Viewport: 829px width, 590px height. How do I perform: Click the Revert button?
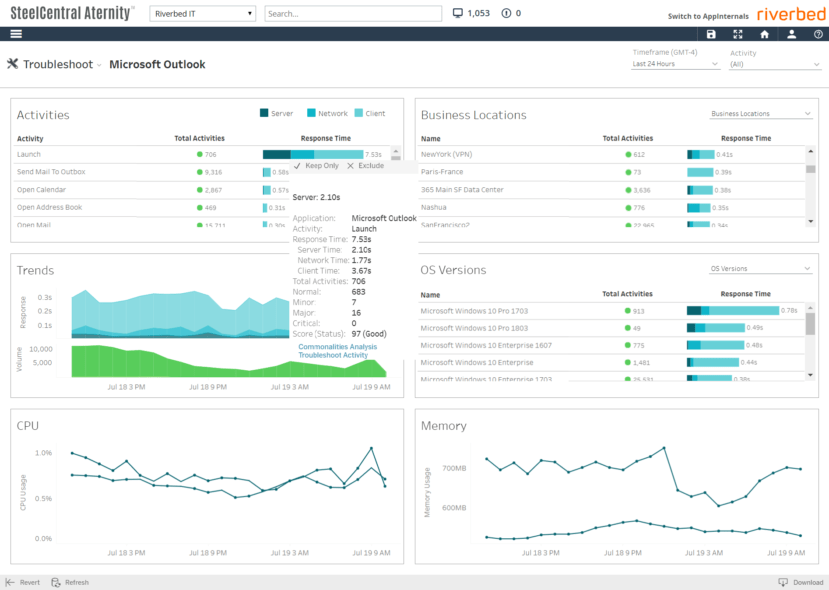tap(23, 582)
